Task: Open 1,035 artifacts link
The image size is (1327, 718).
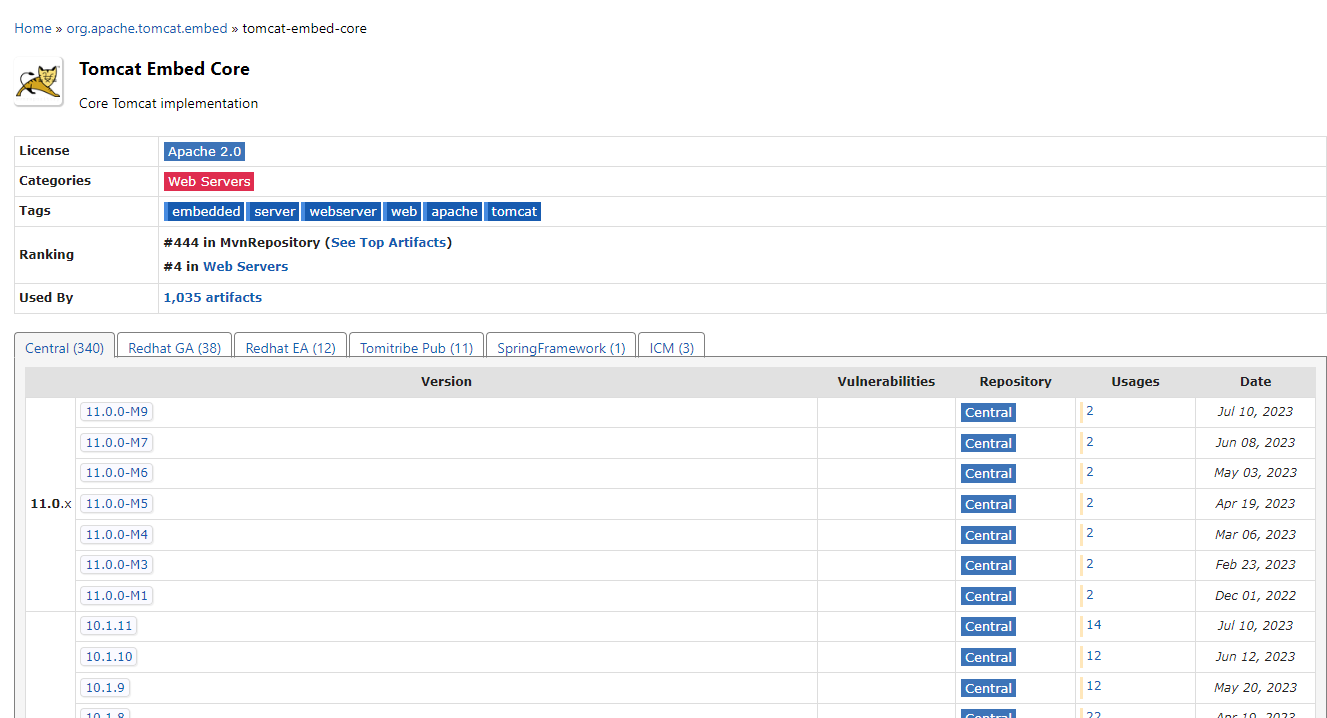Action: point(212,297)
